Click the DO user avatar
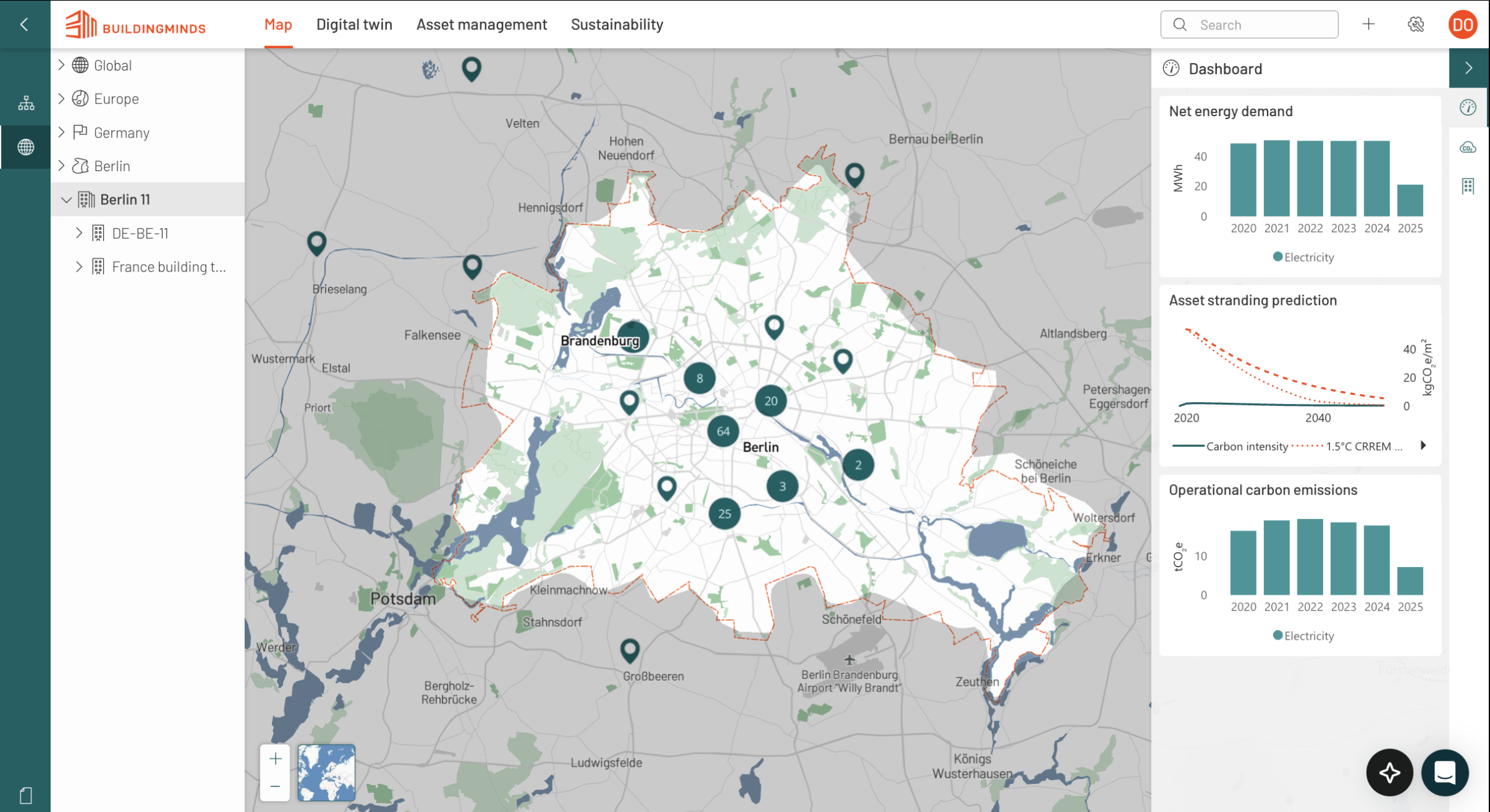 (1463, 24)
